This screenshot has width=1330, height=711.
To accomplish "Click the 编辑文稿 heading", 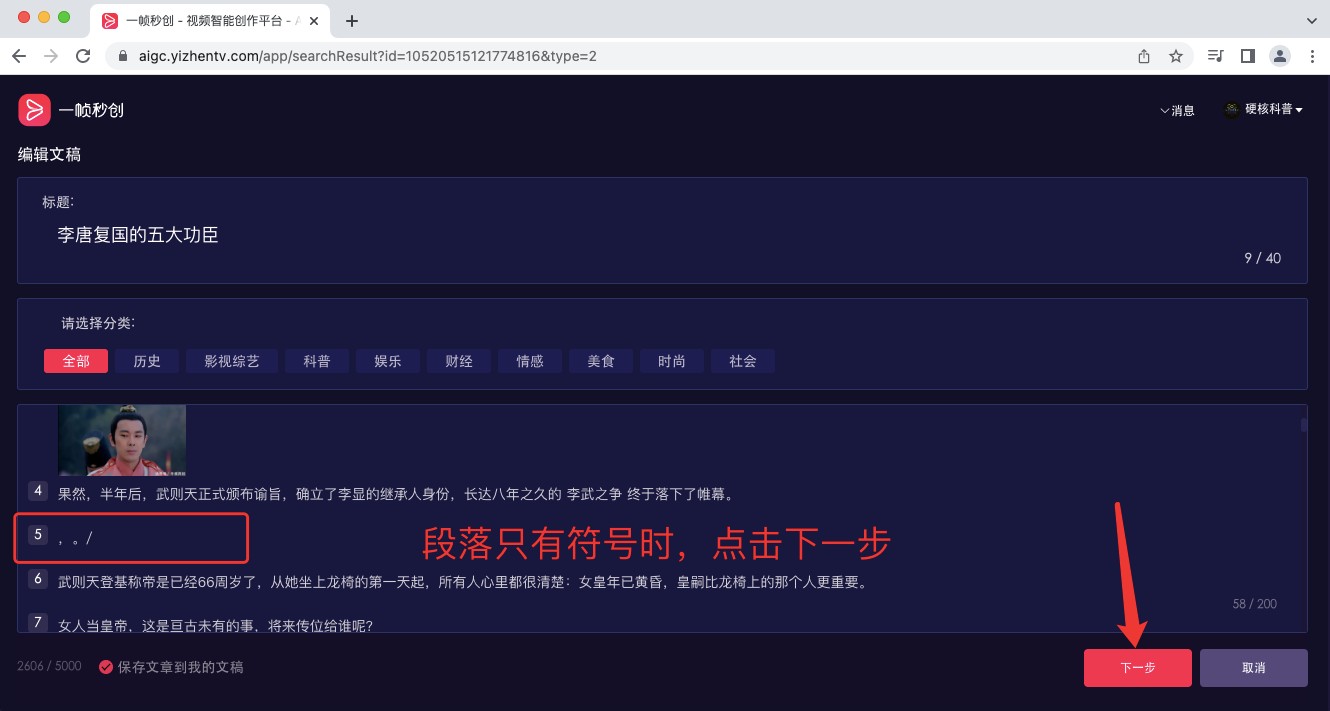I will click(49, 154).
